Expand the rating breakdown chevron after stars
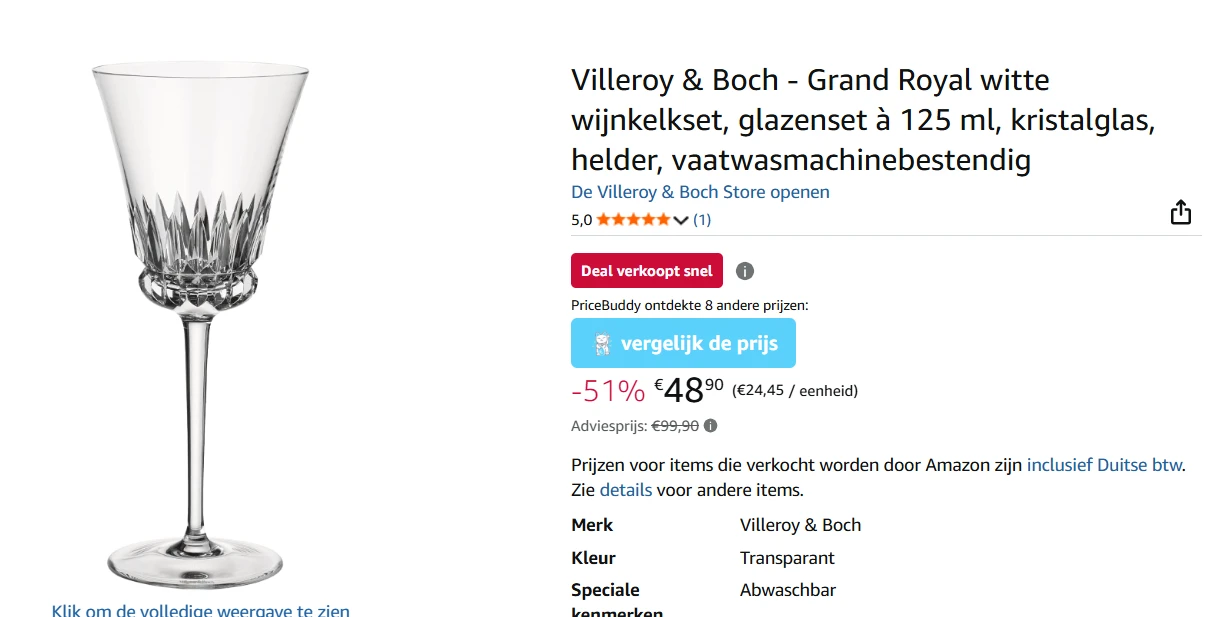 click(681, 220)
